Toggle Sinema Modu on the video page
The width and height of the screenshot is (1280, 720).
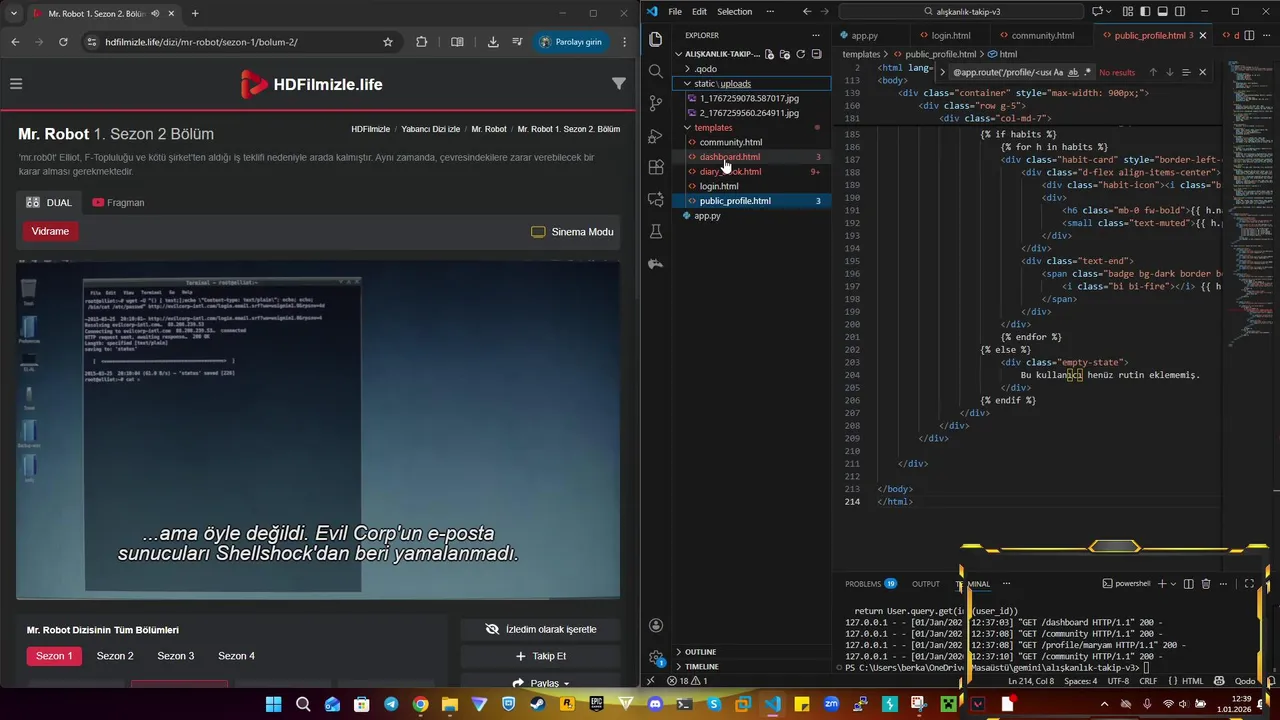click(572, 232)
